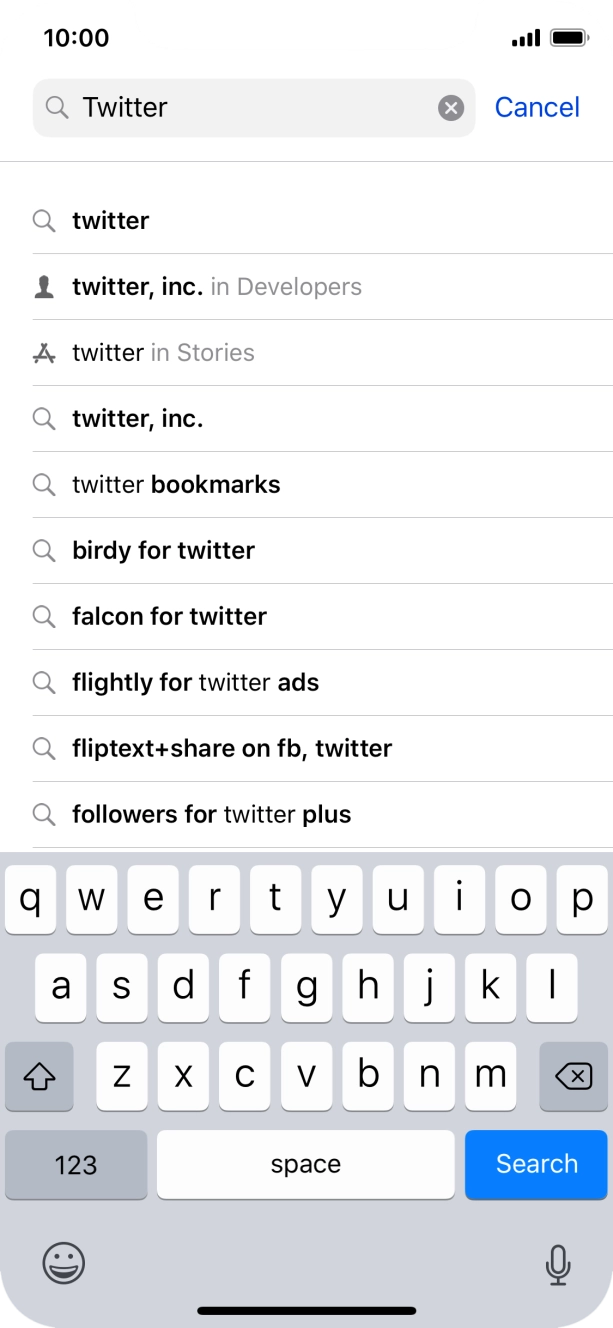Image resolution: width=613 pixels, height=1328 pixels.
Task: Open the emoji keyboard
Action: [62, 1263]
